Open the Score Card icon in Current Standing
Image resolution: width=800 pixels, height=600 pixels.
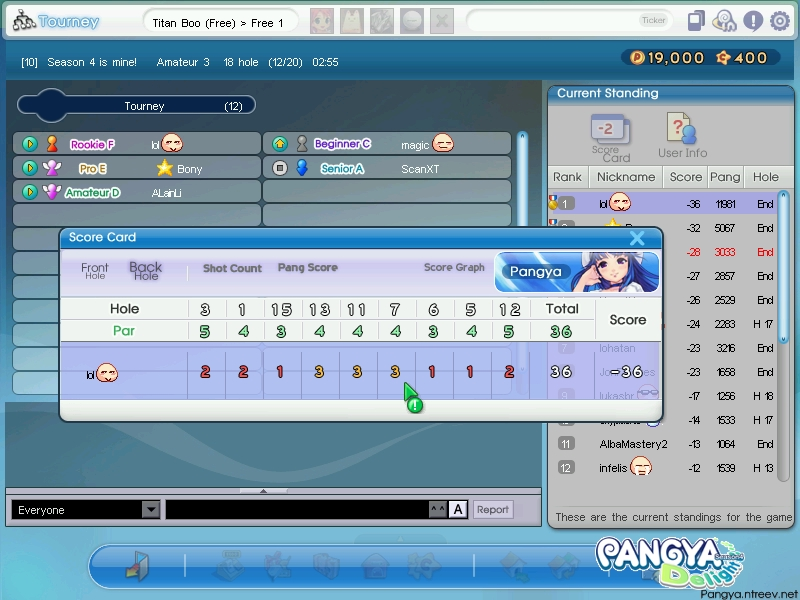click(x=611, y=137)
